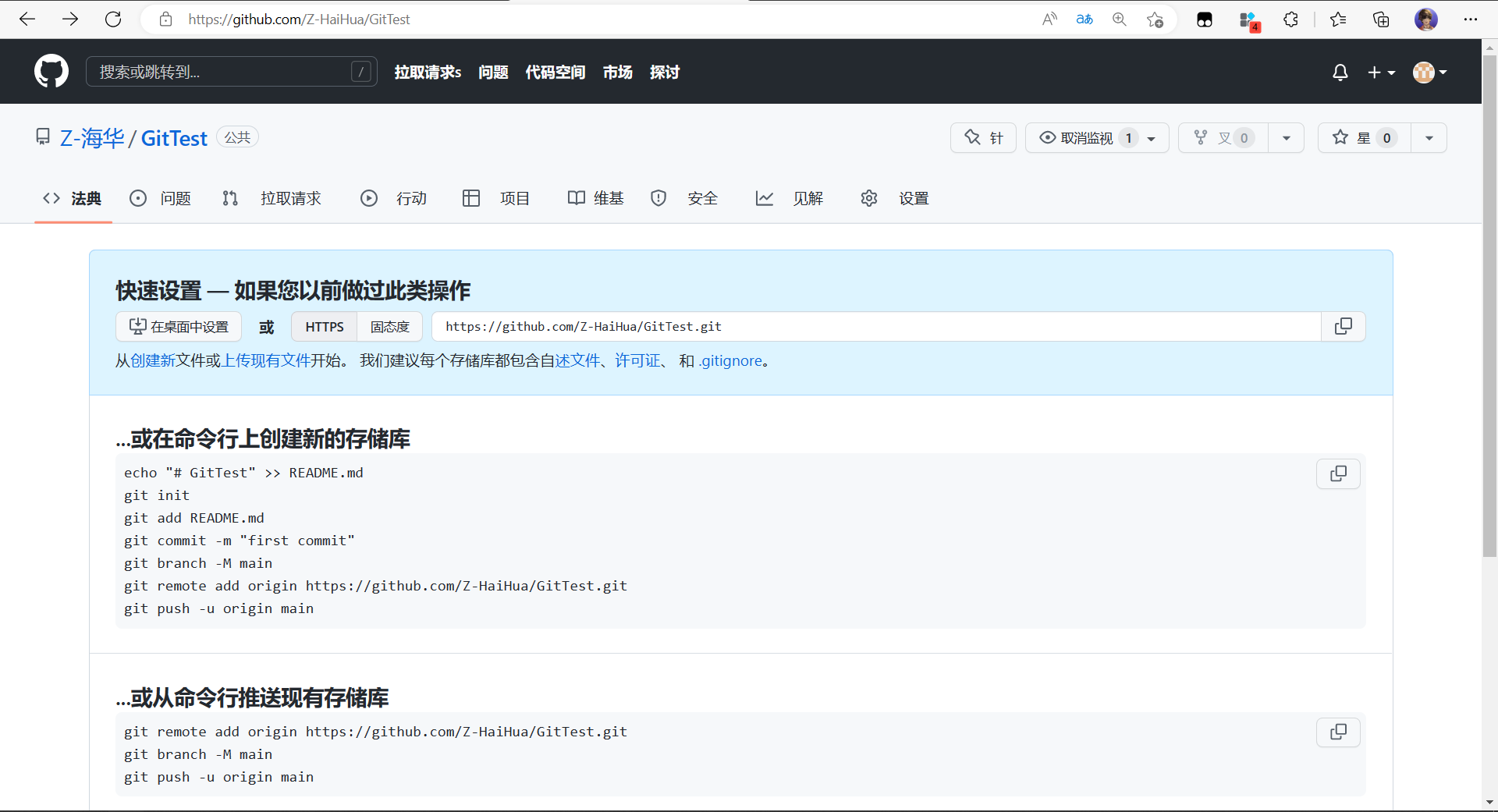Image resolution: width=1498 pixels, height=812 pixels.
Task: Follow the README file link
Action: coord(577,360)
